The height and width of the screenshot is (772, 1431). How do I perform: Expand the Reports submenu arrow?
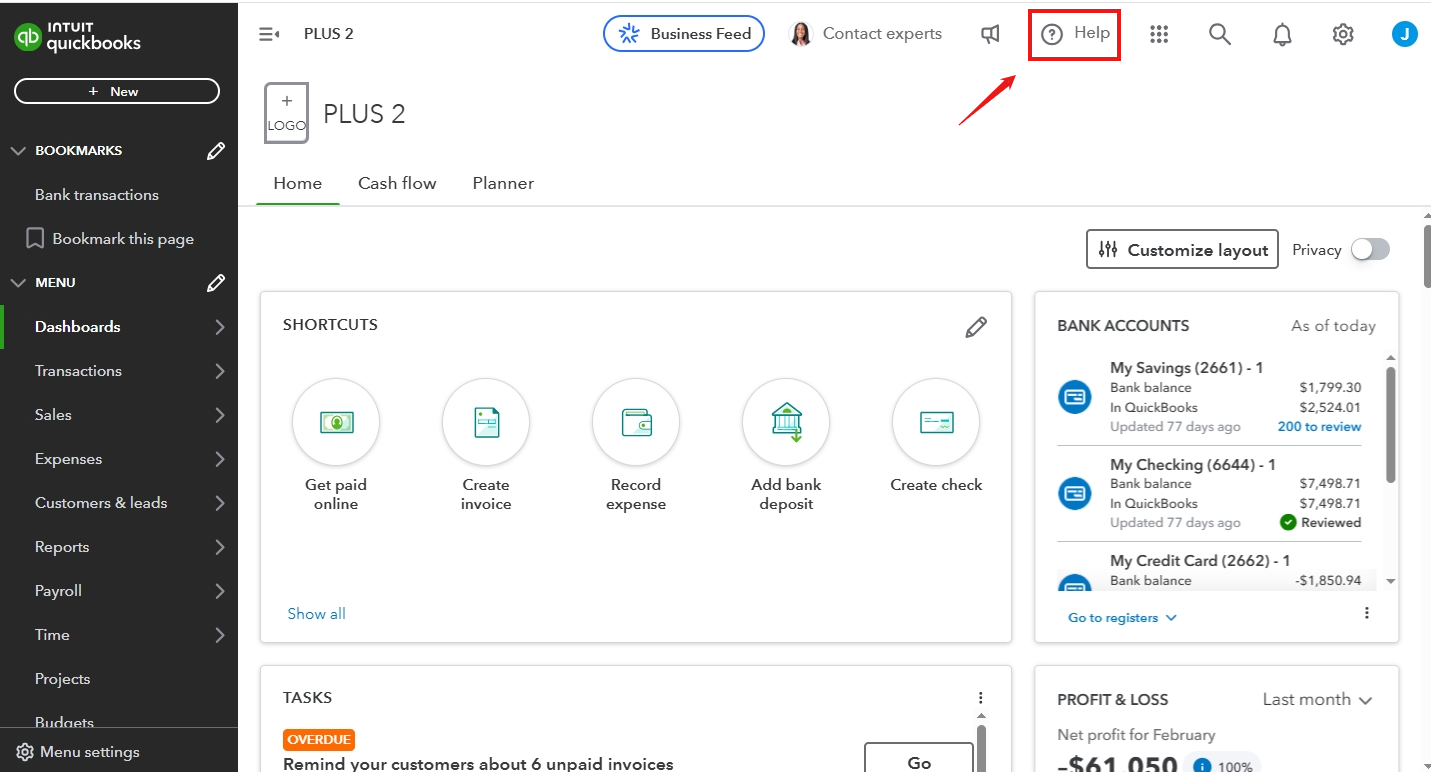click(220, 547)
